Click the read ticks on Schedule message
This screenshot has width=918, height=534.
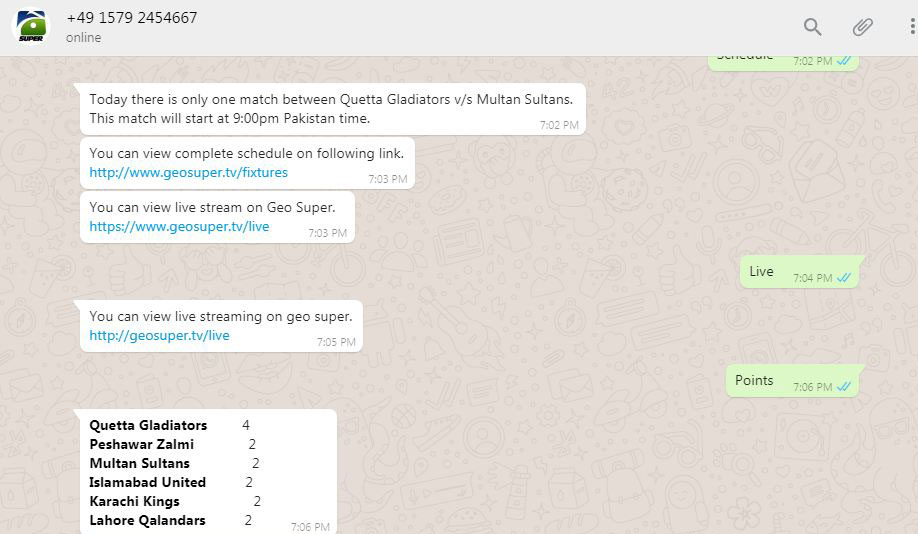click(844, 61)
